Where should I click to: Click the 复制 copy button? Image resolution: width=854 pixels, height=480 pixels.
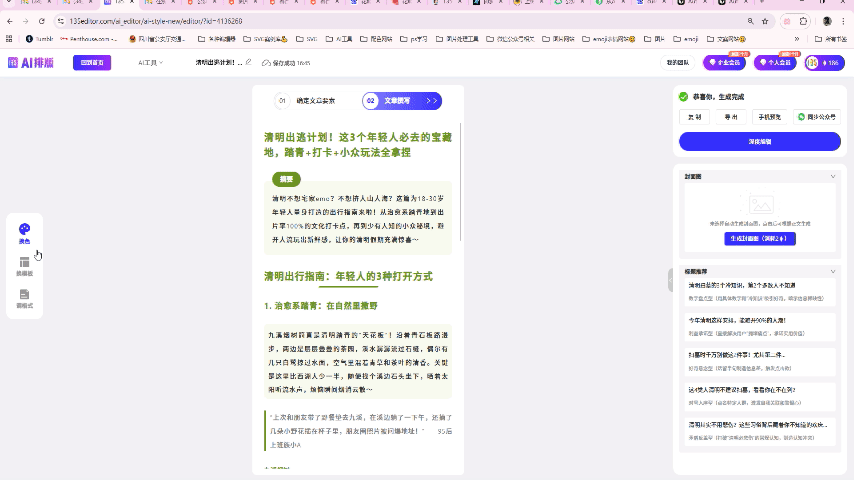point(694,117)
